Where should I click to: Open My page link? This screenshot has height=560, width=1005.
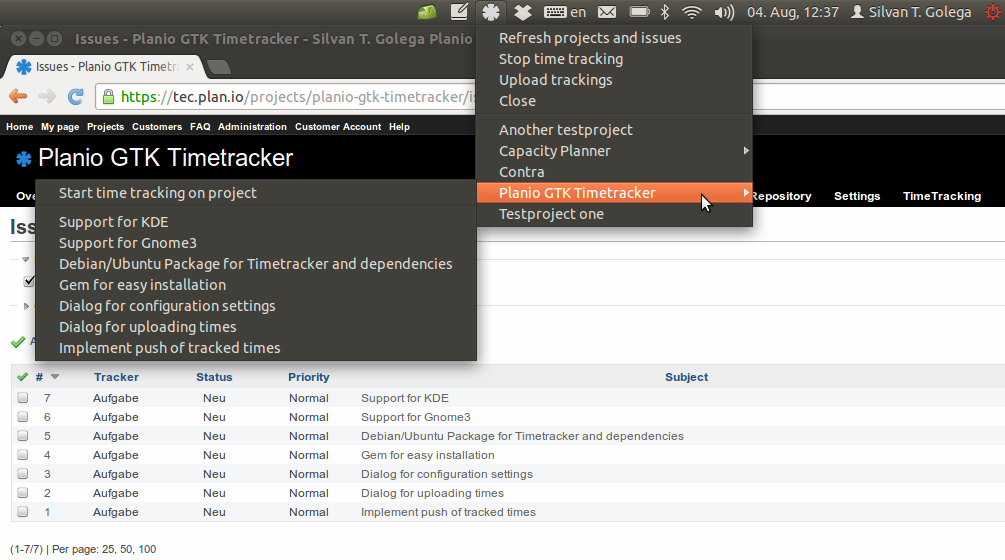coord(60,127)
